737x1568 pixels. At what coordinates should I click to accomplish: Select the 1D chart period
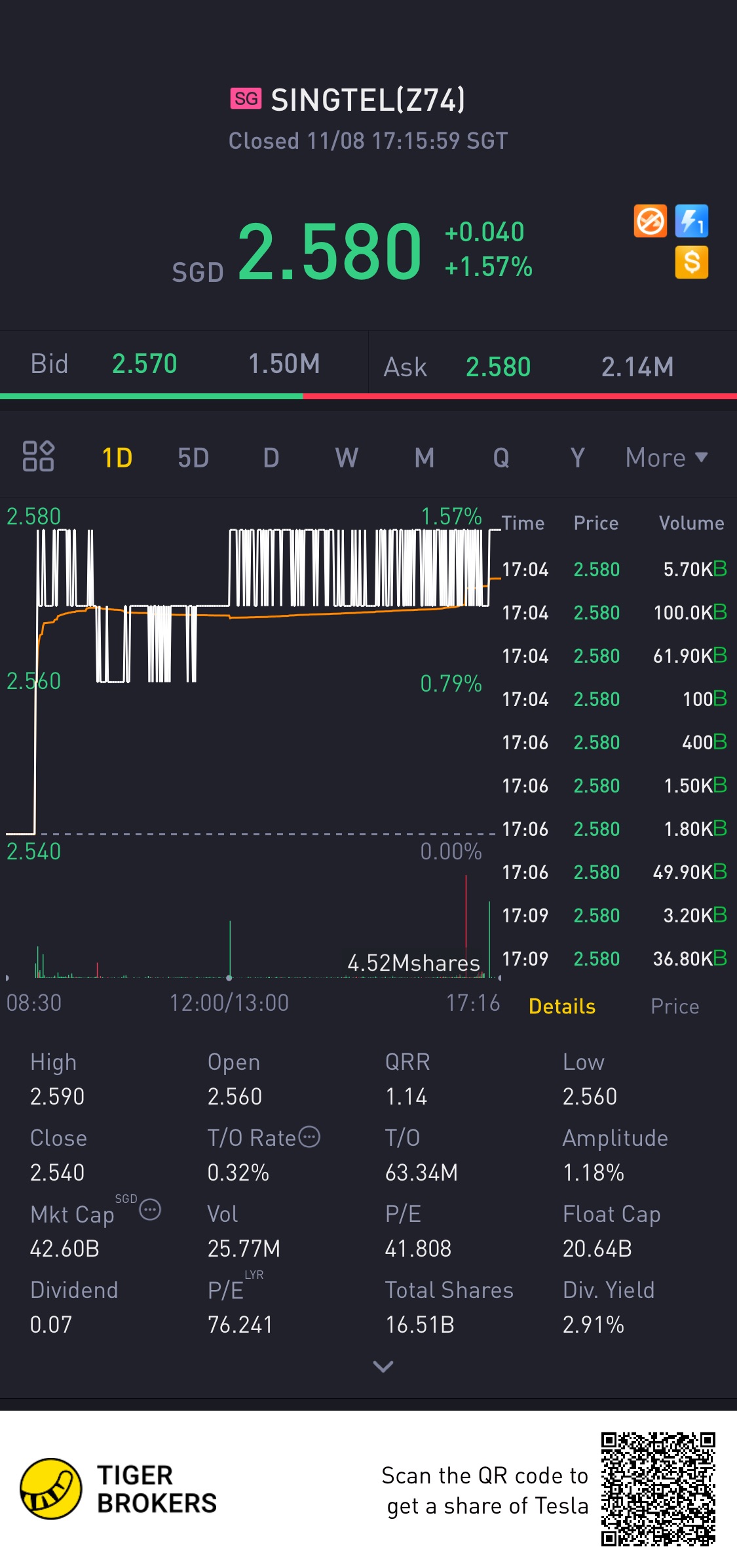point(117,458)
